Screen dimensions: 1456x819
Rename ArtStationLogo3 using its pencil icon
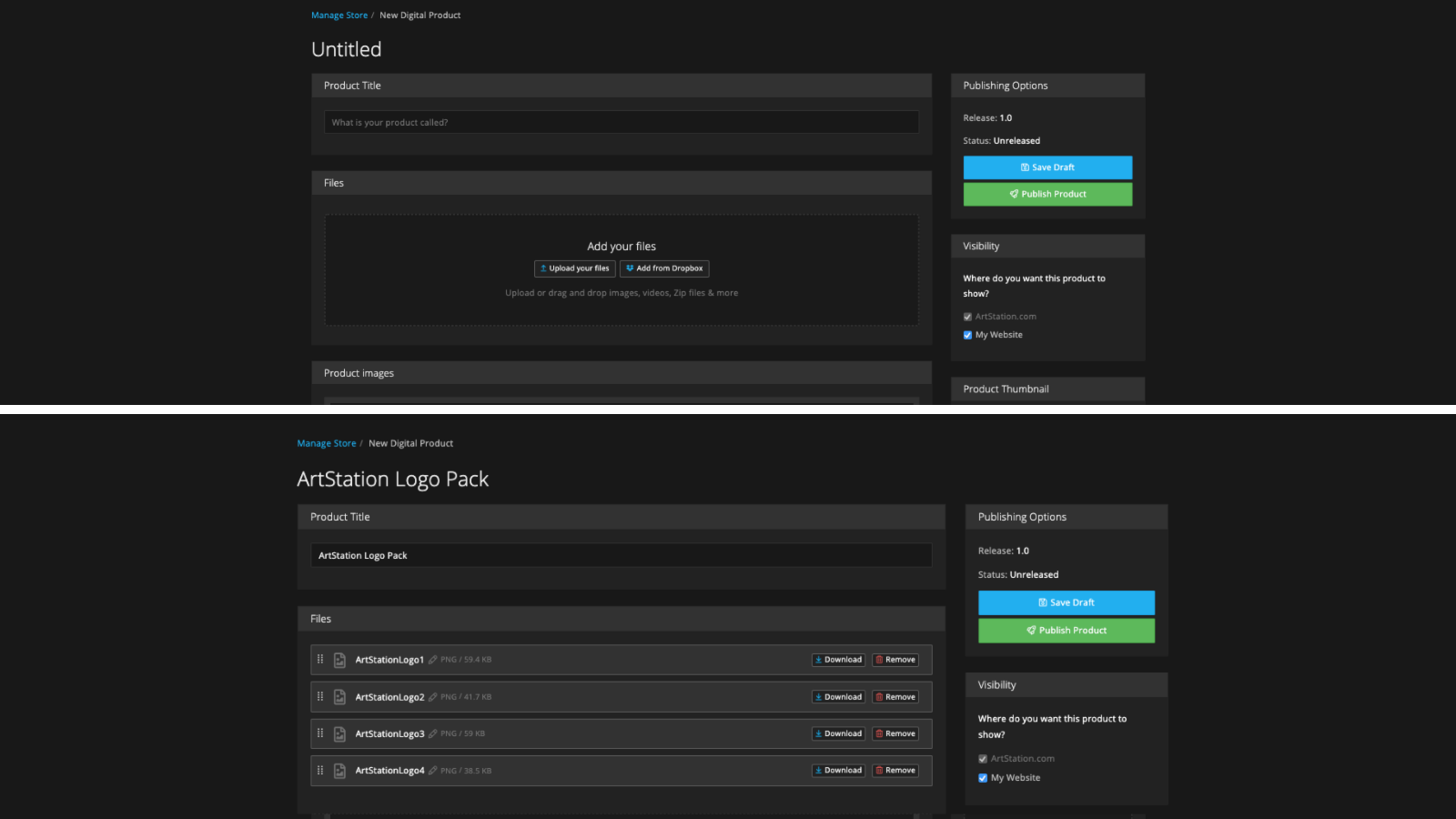(433, 733)
